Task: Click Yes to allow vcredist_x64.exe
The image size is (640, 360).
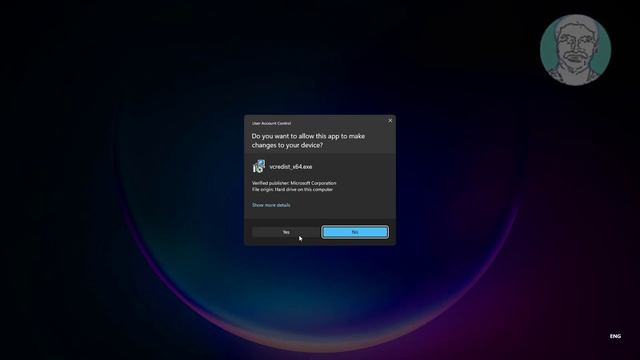Action: point(286,232)
